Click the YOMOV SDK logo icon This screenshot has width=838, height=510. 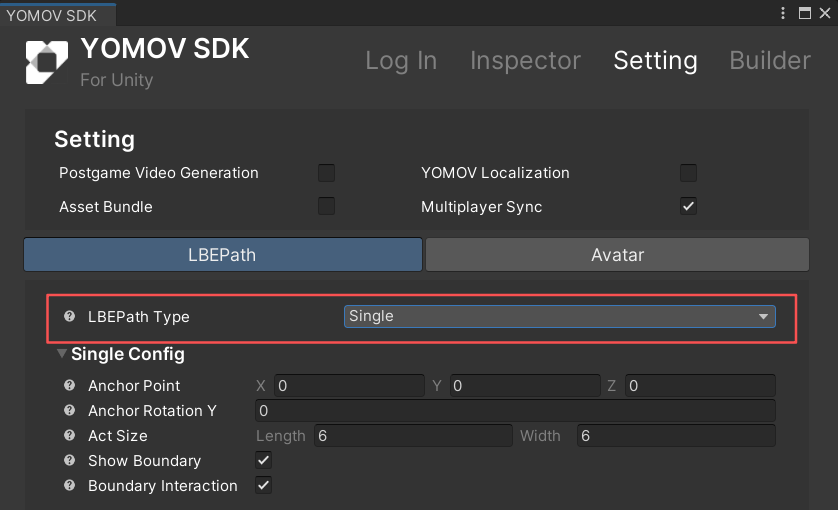coord(46,62)
